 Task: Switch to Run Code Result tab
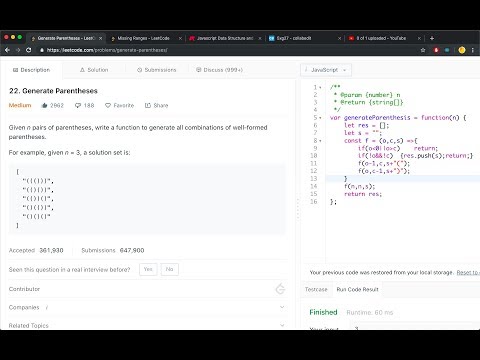click(357, 289)
